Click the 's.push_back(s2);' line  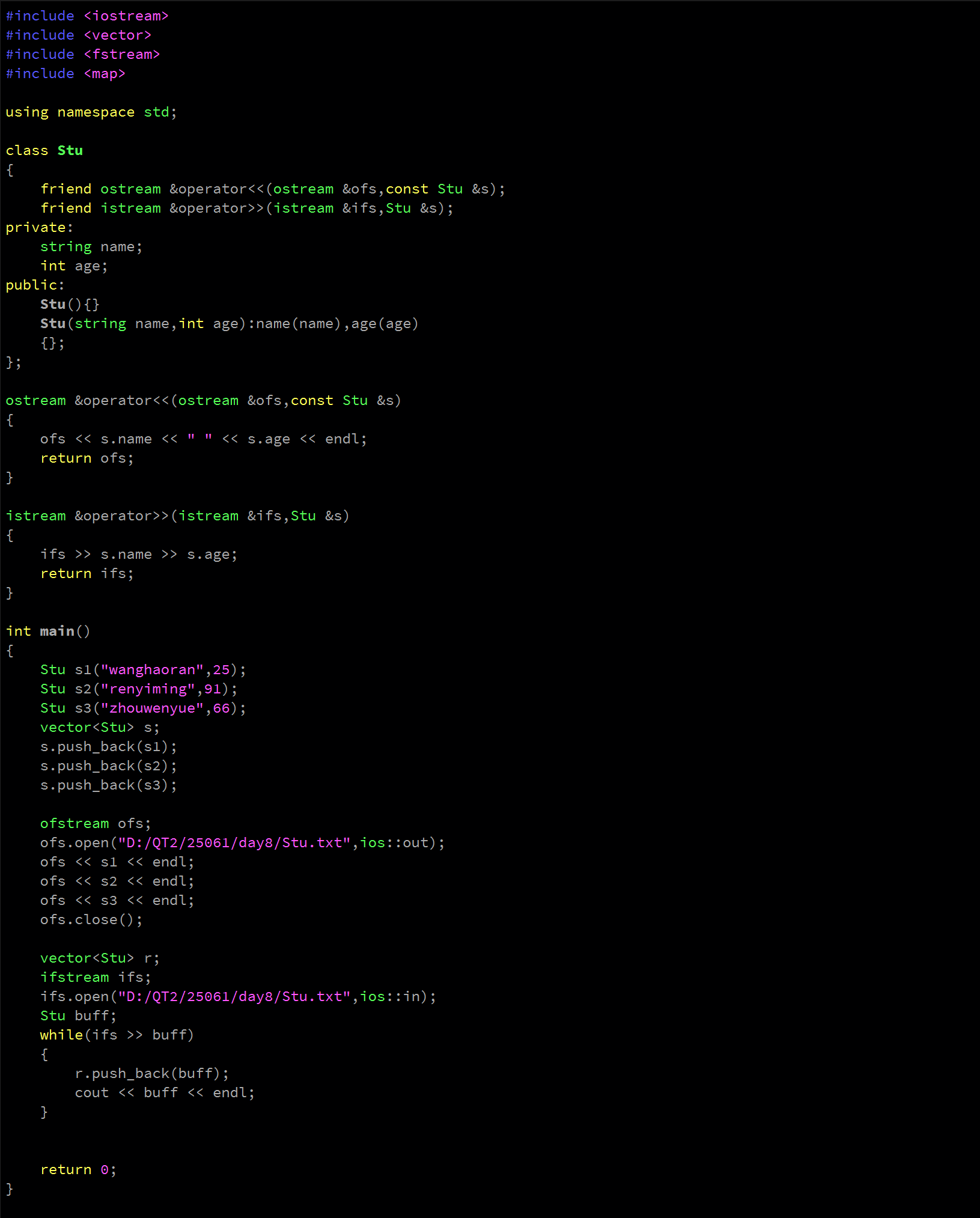click(x=109, y=766)
